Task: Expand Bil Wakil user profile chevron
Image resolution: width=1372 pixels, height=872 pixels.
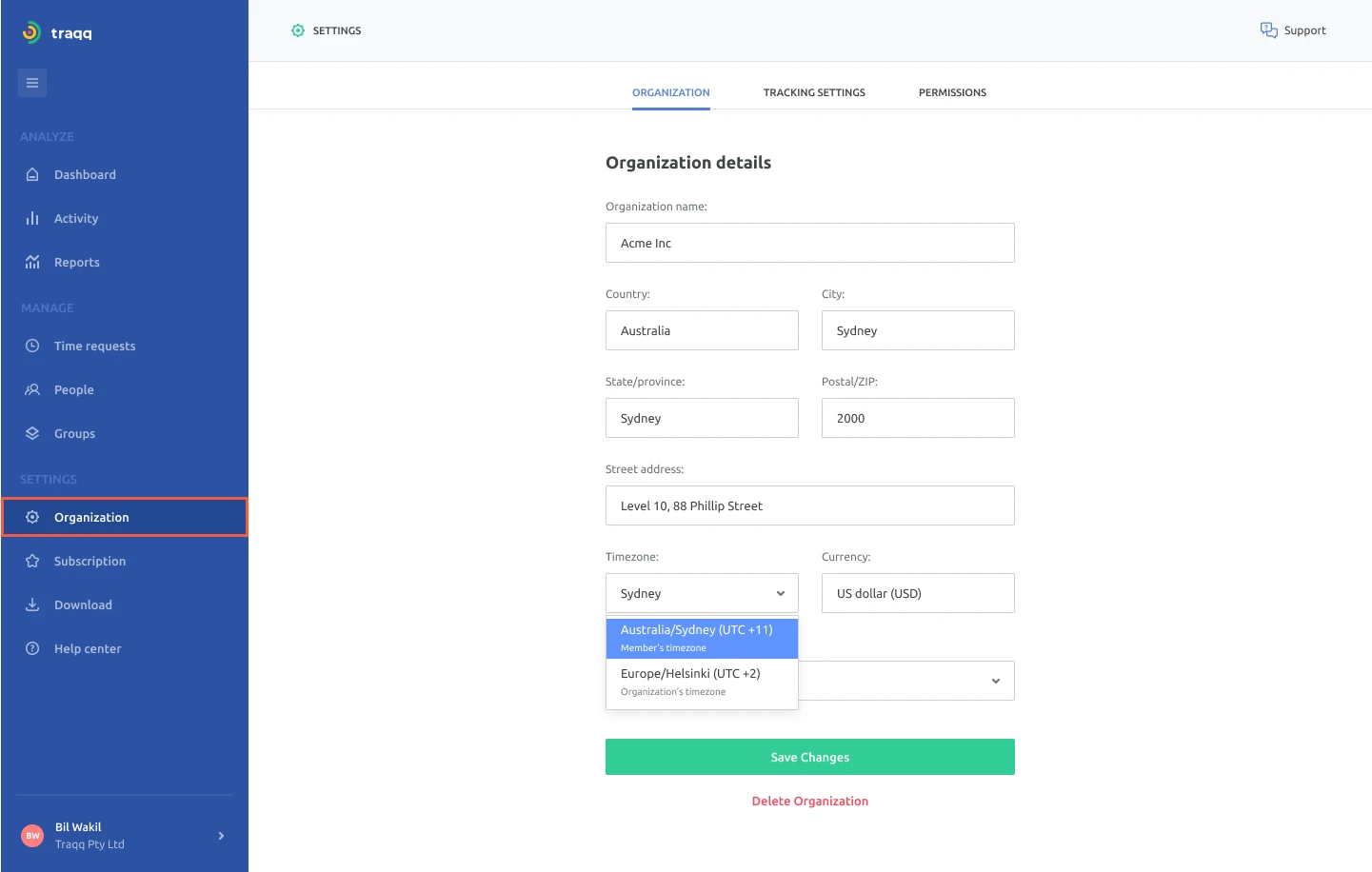Action: [221, 836]
